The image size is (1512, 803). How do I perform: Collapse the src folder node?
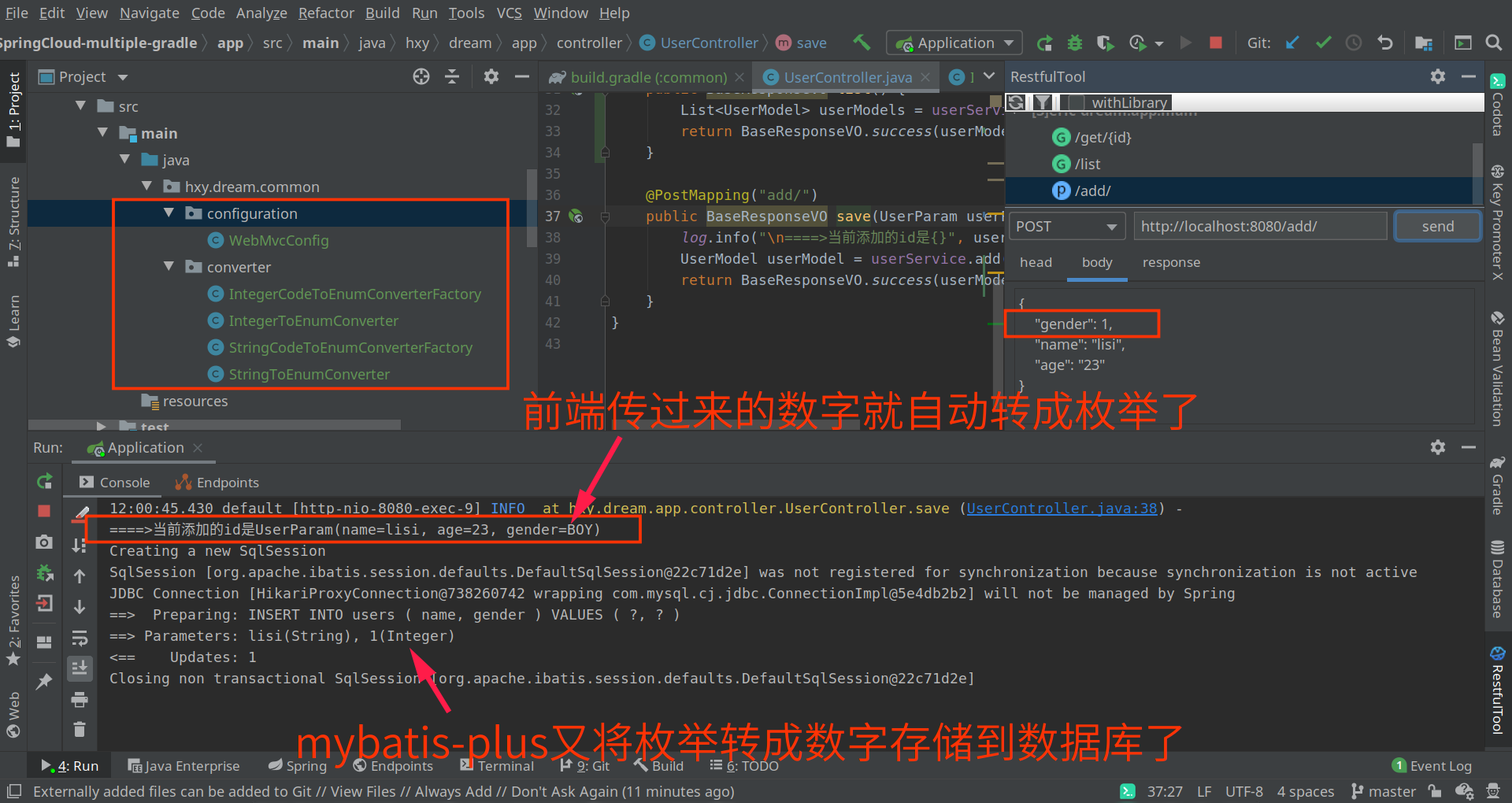coord(80,106)
